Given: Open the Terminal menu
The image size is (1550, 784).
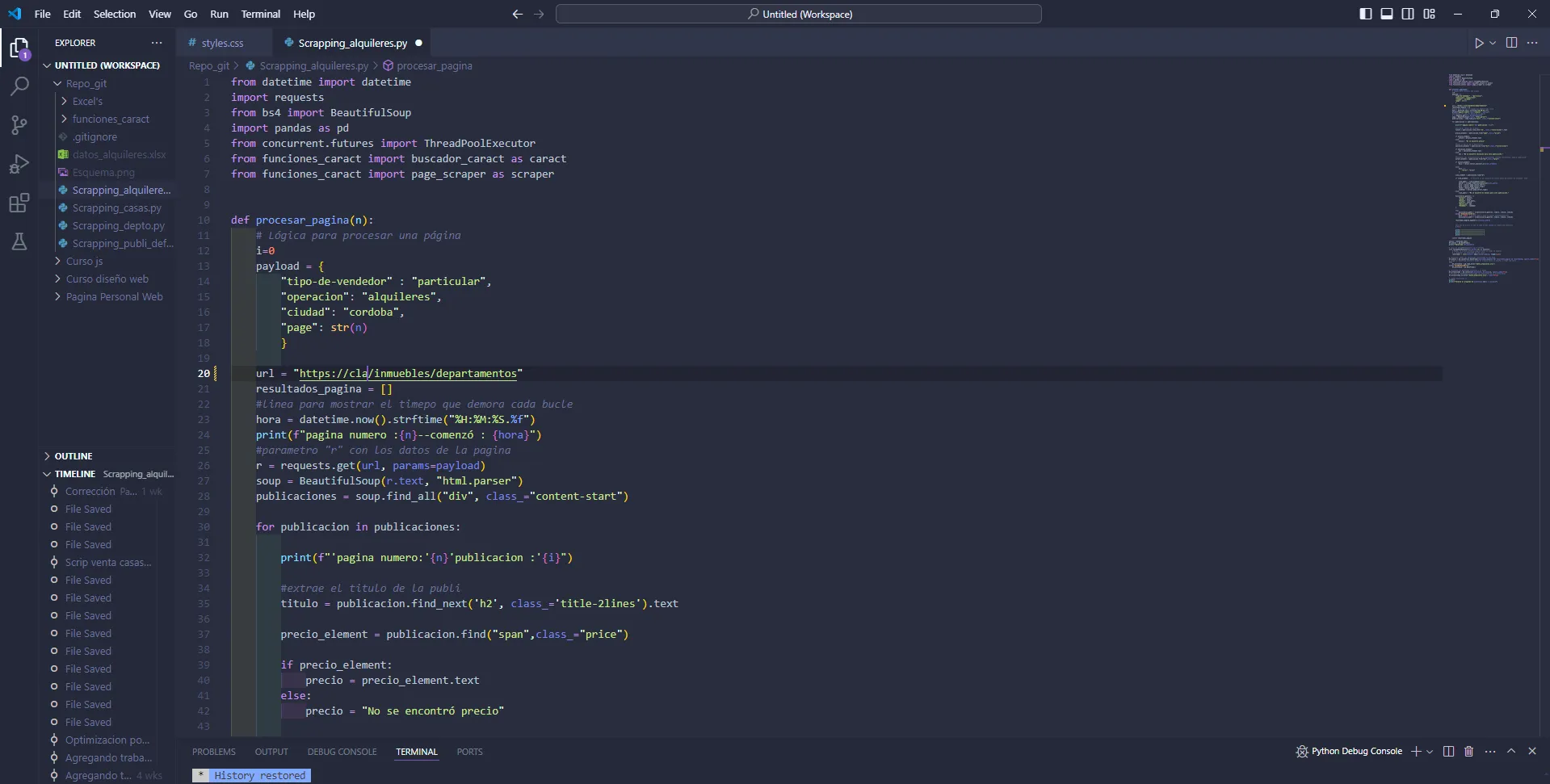Looking at the screenshot, I should click(260, 14).
